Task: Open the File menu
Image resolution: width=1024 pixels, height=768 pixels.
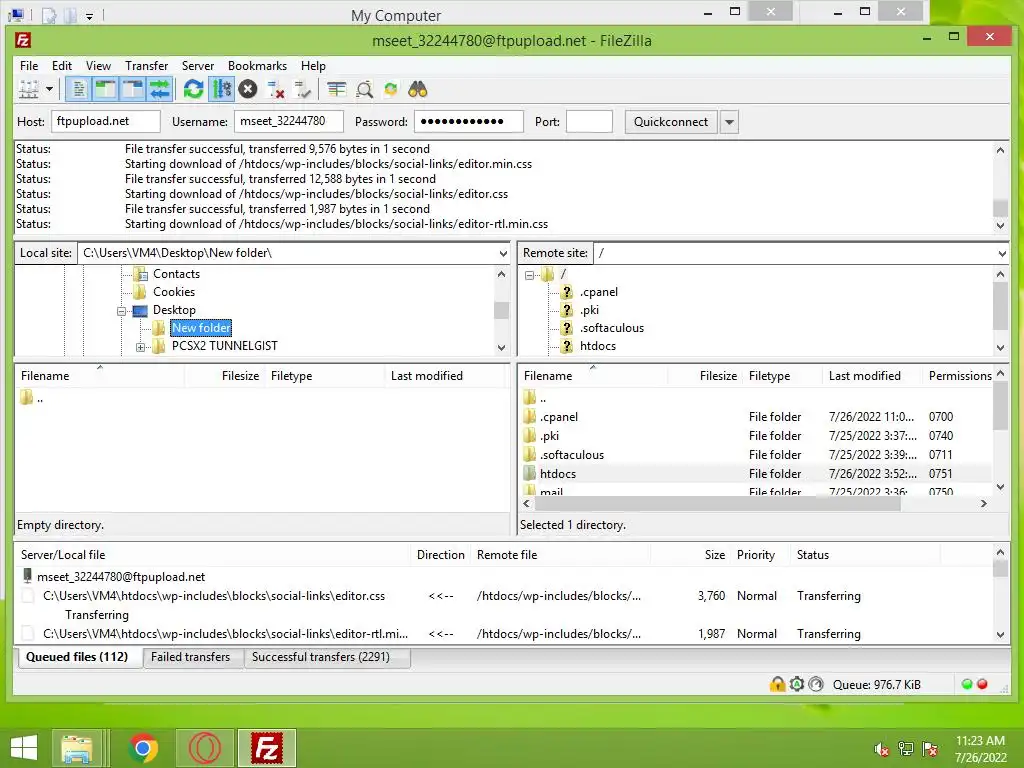Action: click(29, 66)
